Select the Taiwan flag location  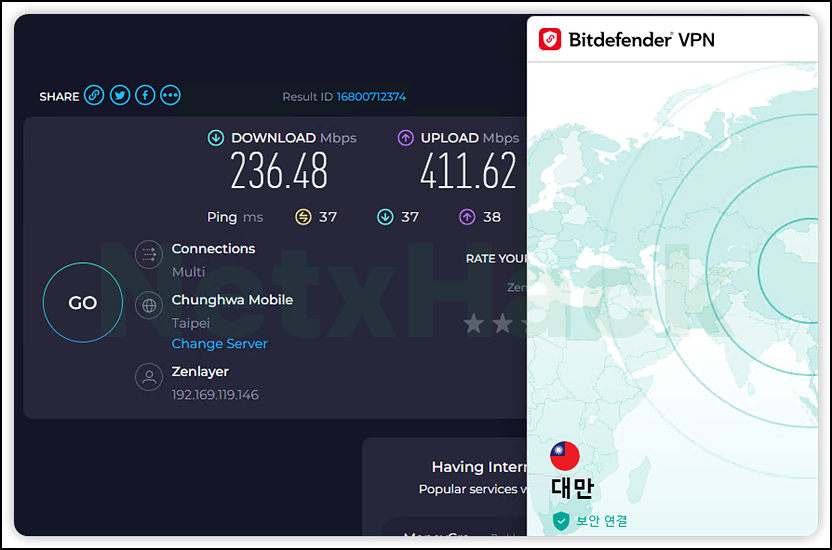(x=565, y=456)
